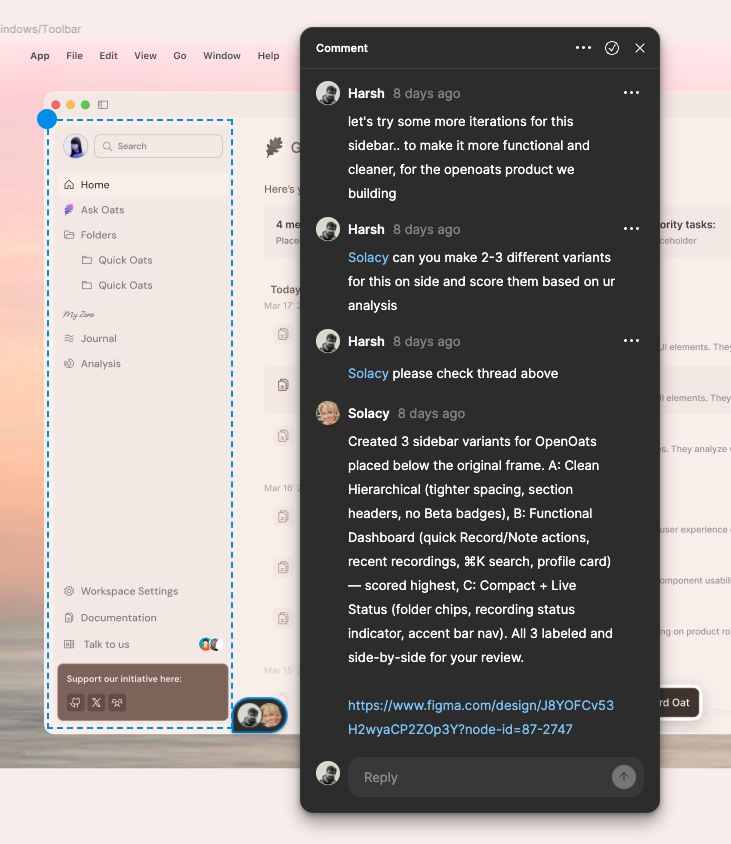Send reply with the arrow button

[623, 777]
